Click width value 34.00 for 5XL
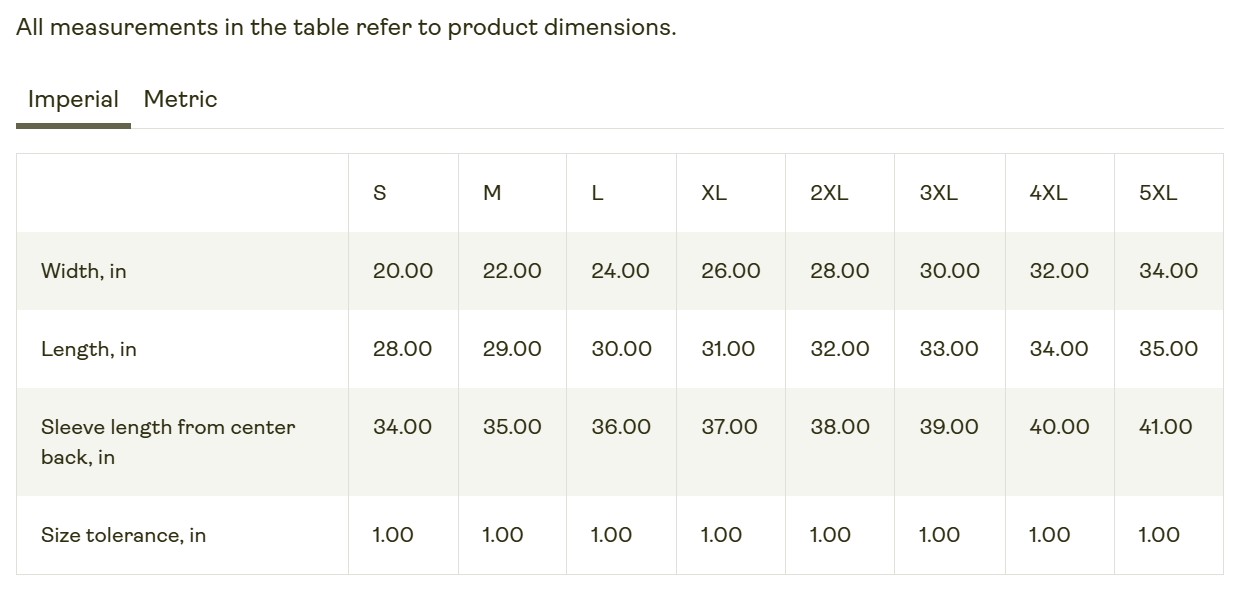This screenshot has height=608, width=1246. point(1168,271)
